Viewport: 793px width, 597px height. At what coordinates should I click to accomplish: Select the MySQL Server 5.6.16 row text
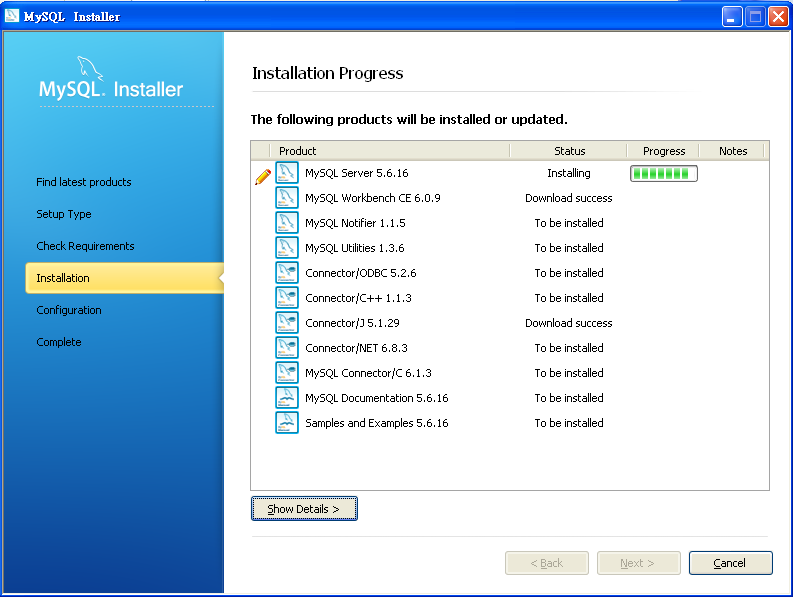pos(357,173)
